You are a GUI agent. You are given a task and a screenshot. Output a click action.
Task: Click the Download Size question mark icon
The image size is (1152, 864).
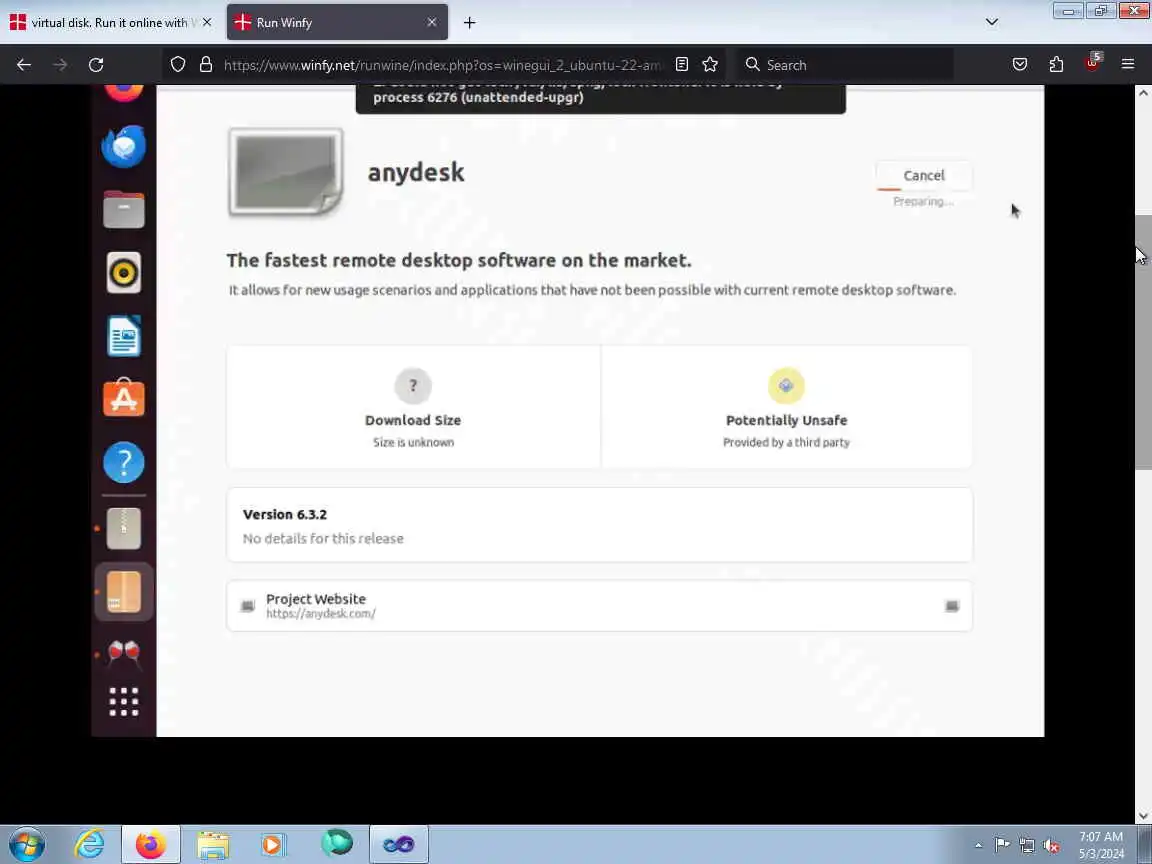pos(413,386)
